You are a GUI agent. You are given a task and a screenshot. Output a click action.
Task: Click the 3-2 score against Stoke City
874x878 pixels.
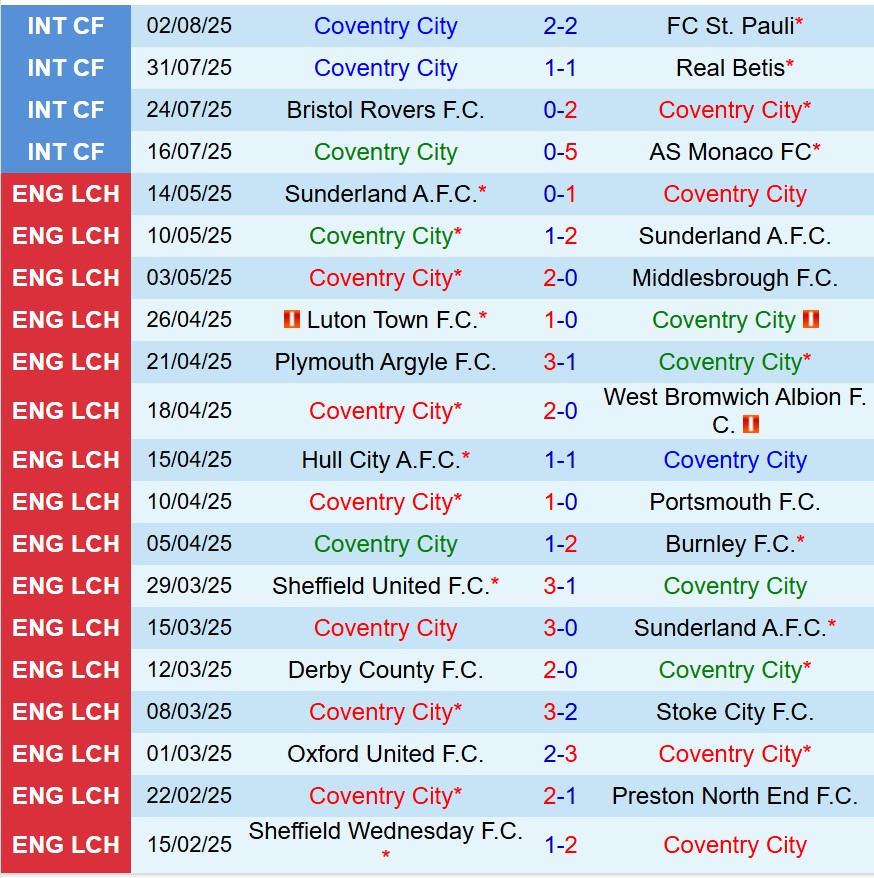coord(560,712)
